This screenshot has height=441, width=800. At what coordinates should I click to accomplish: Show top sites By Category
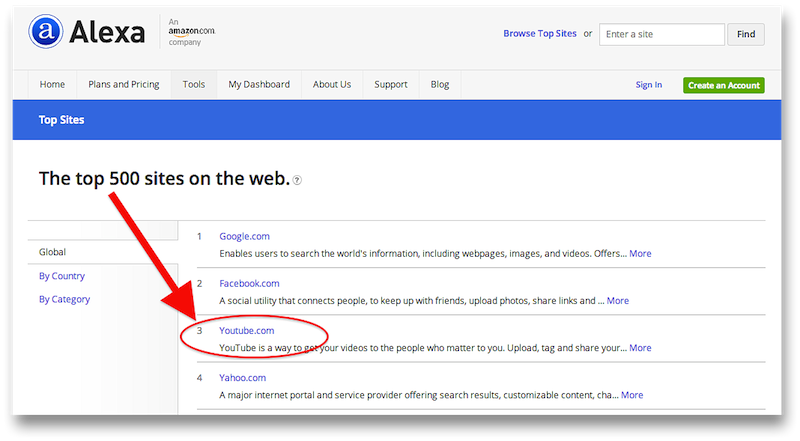pos(64,299)
